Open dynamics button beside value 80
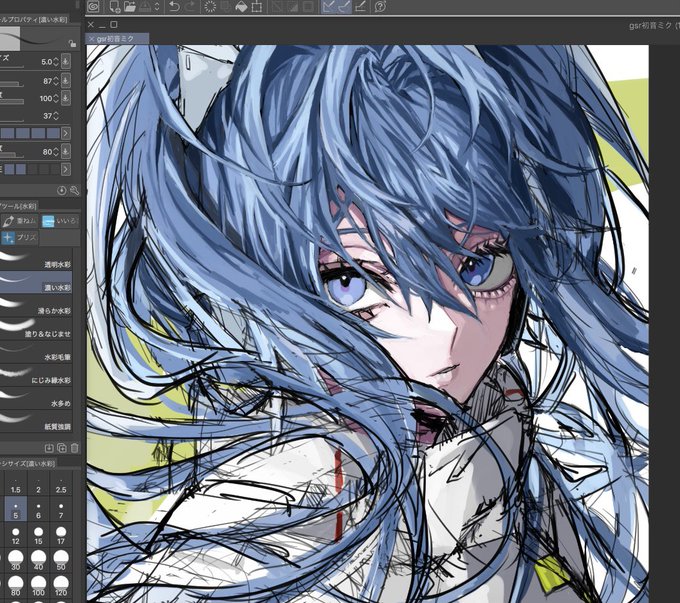 65,151
